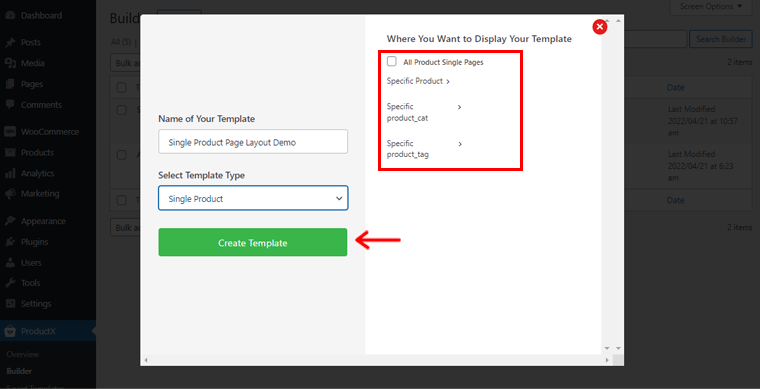
Task: Click the Plugins icon in sidebar
Action: pyautogui.click(x=10, y=242)
